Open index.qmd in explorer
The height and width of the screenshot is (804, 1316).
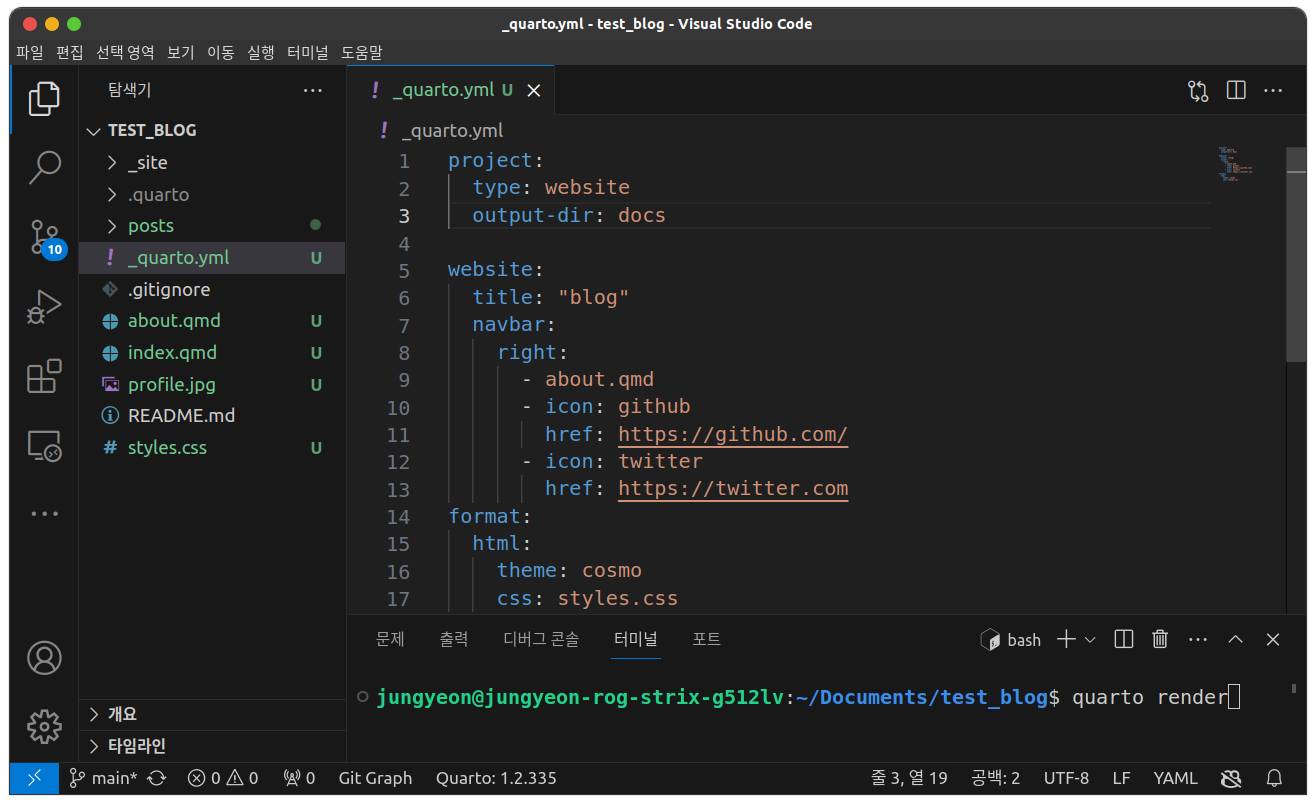click(x=212, y=353)
